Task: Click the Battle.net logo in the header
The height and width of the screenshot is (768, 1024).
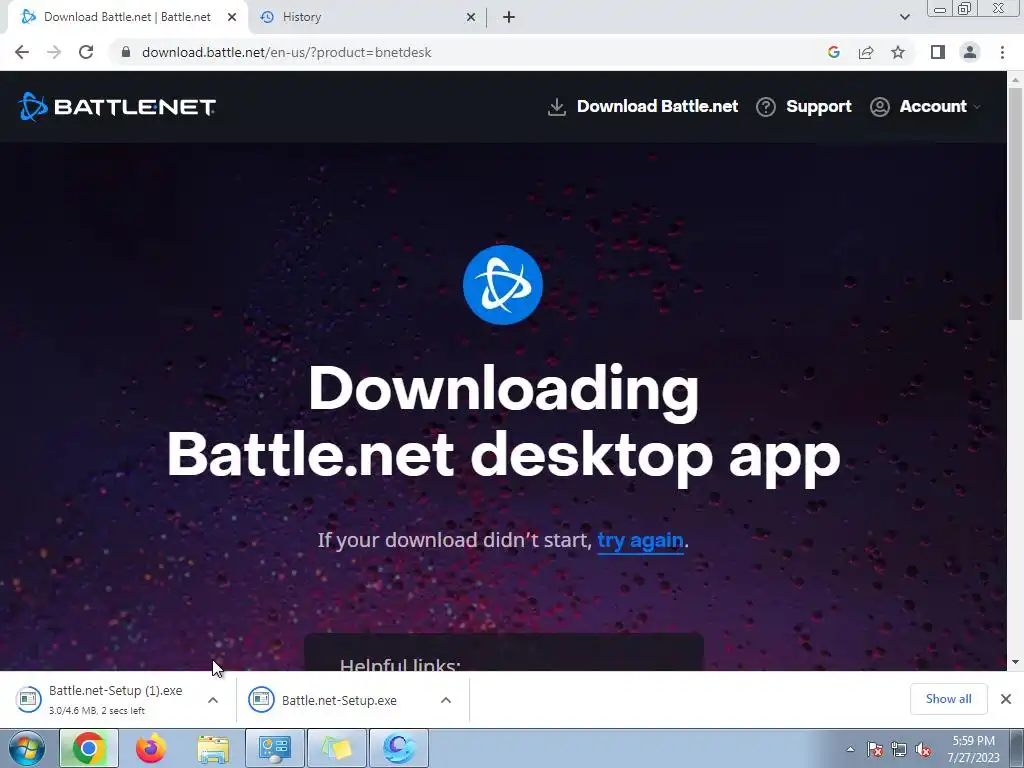Action: point(116,106)
